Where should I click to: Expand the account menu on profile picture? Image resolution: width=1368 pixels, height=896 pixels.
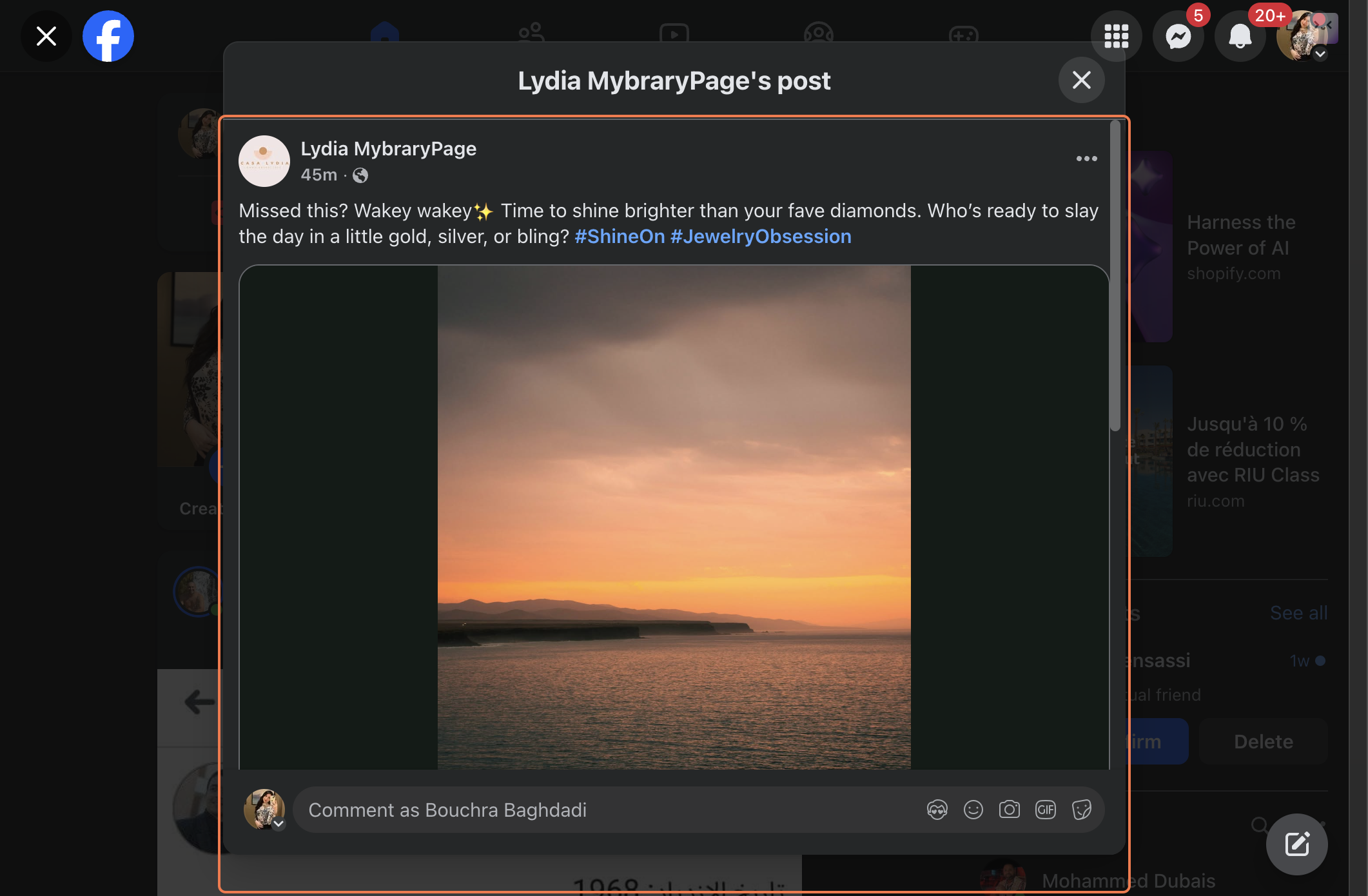point(1320,54)
